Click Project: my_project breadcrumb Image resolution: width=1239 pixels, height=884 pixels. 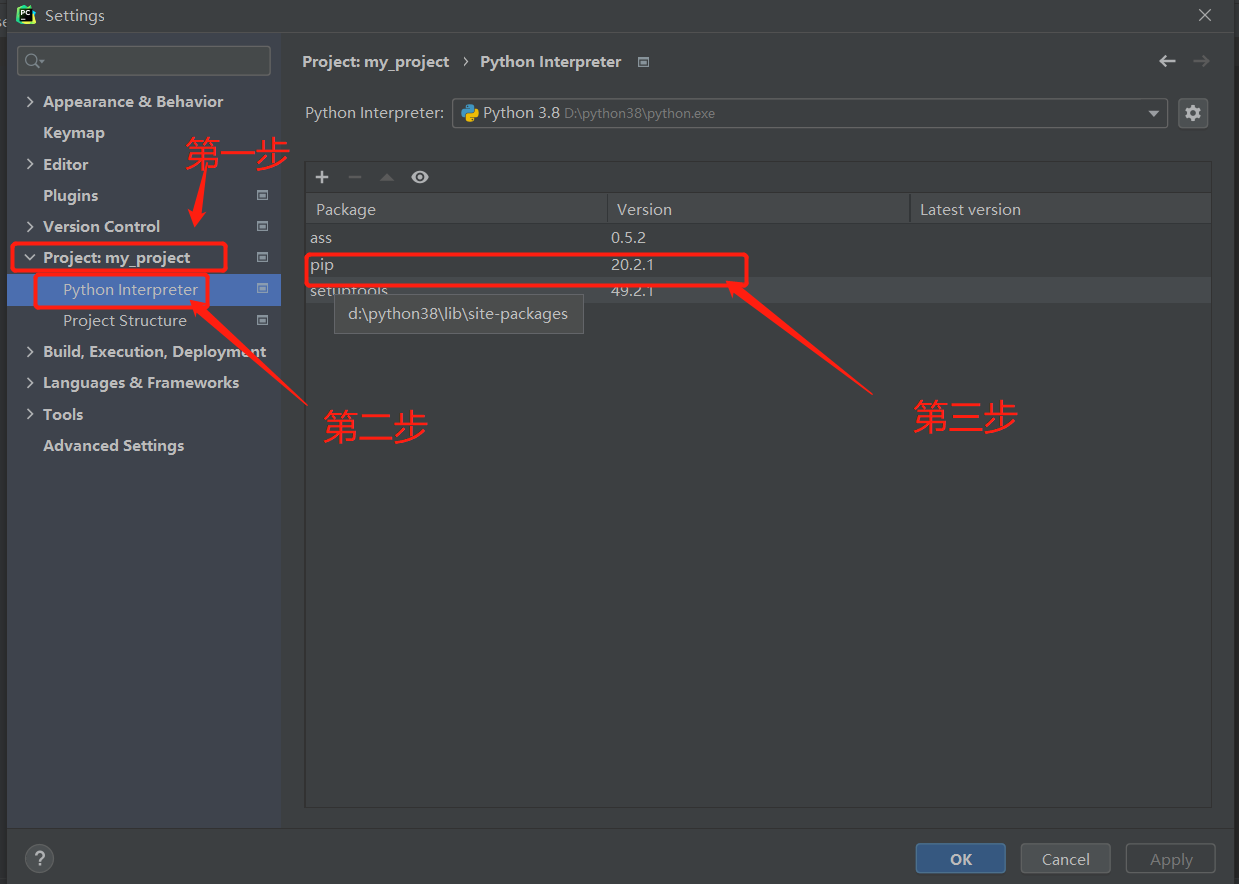(x=376, y=62)
